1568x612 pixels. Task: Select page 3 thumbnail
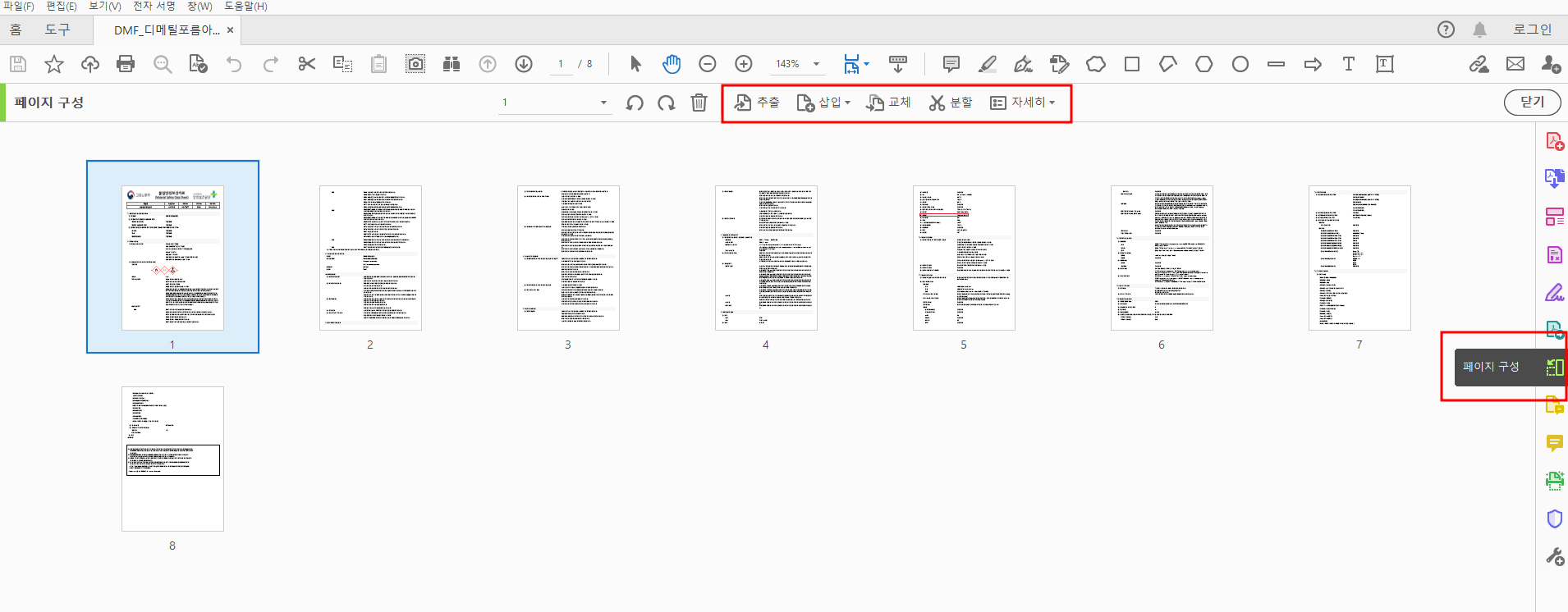568,258
